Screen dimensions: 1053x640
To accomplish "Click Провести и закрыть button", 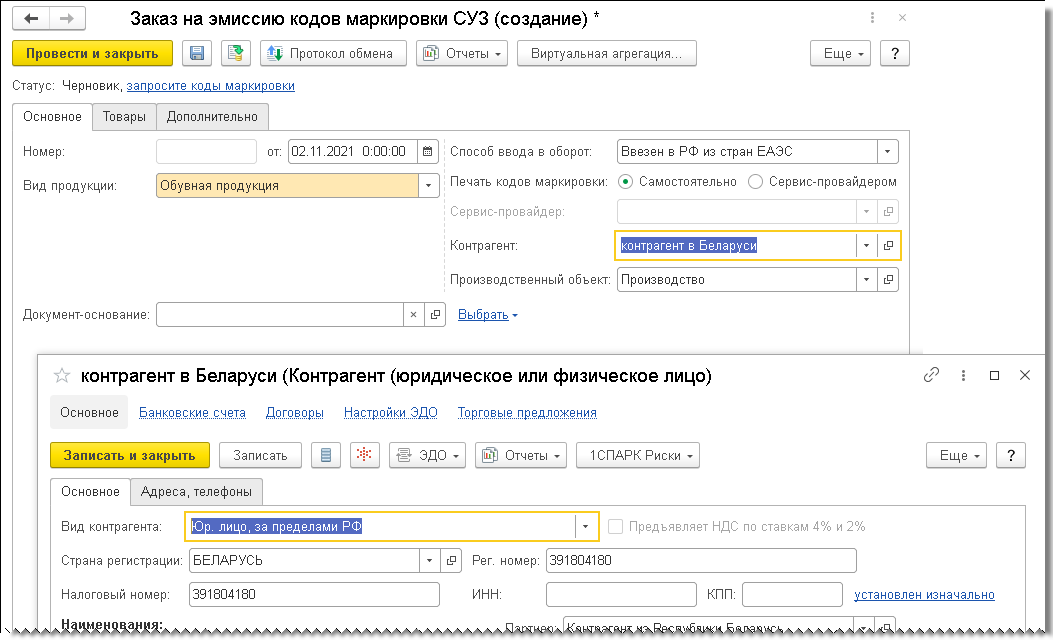I will click(92, 53).
